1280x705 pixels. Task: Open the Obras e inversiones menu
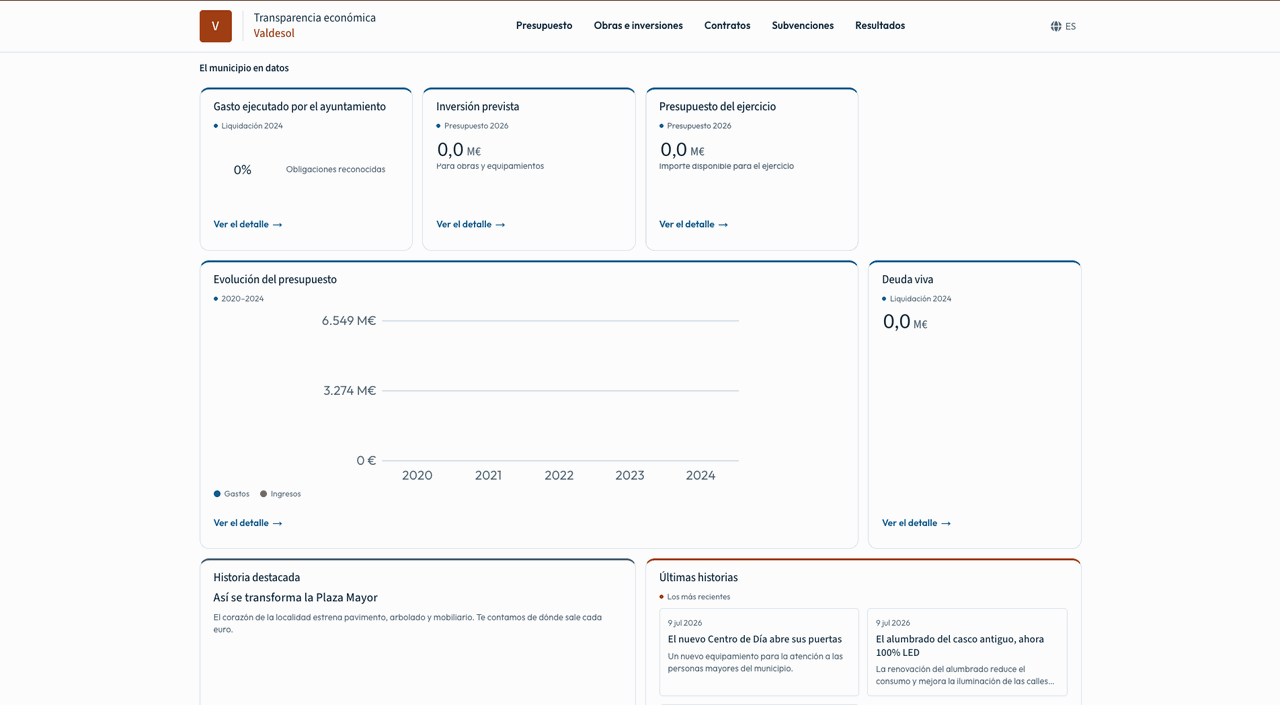638,26
